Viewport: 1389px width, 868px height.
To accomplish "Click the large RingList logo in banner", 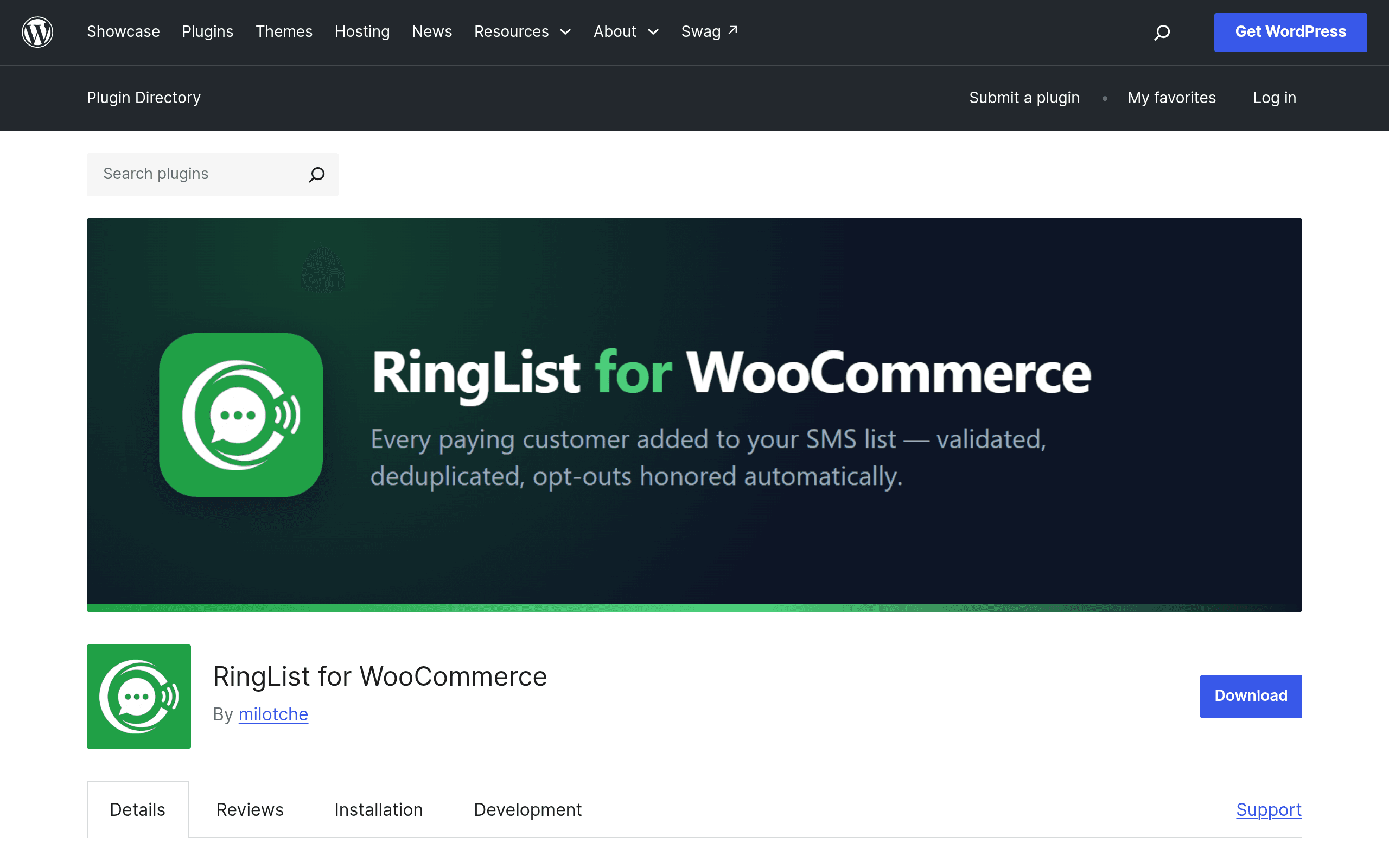I will [x=241, y=415].
